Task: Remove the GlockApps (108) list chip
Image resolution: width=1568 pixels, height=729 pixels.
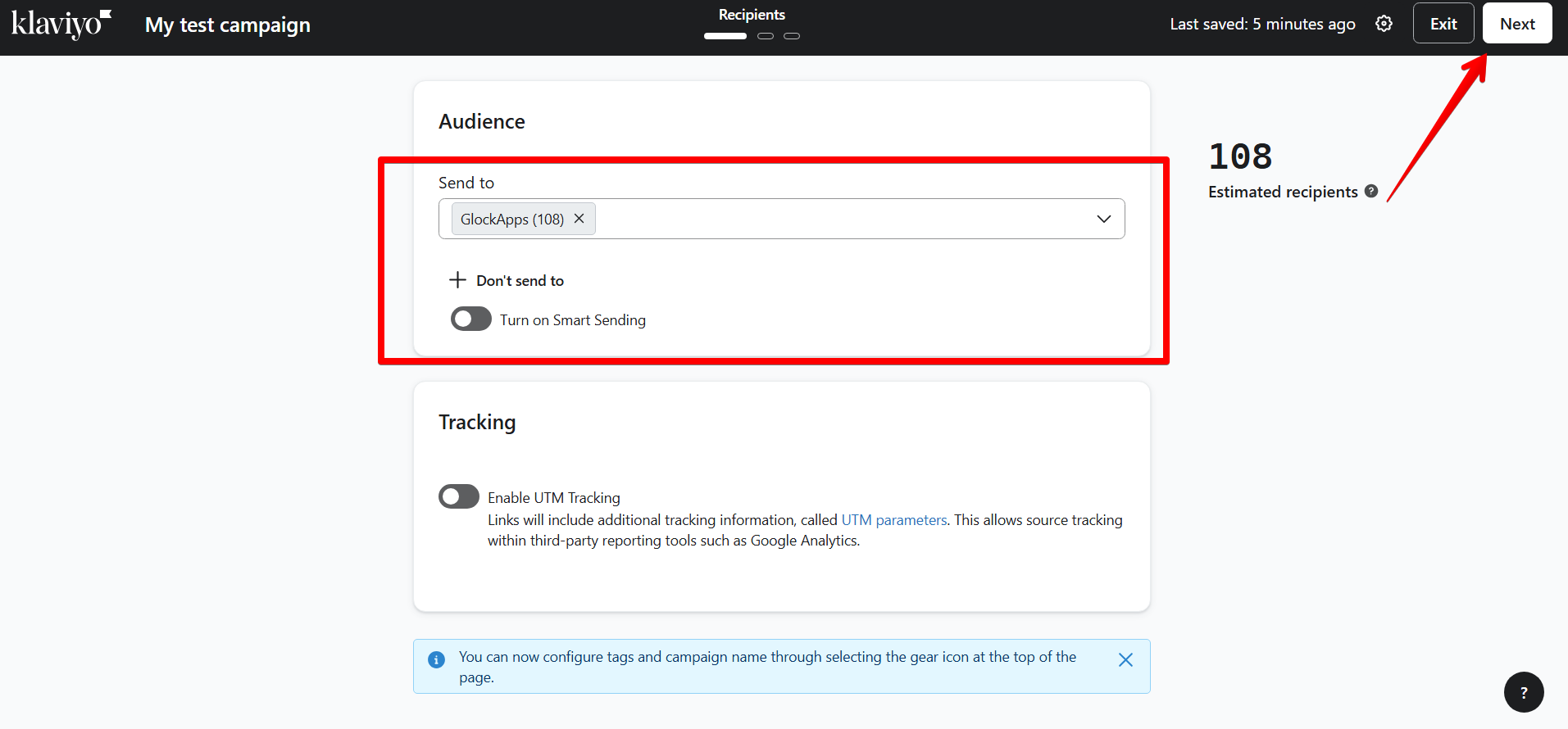Action: (x=579, y=219)
